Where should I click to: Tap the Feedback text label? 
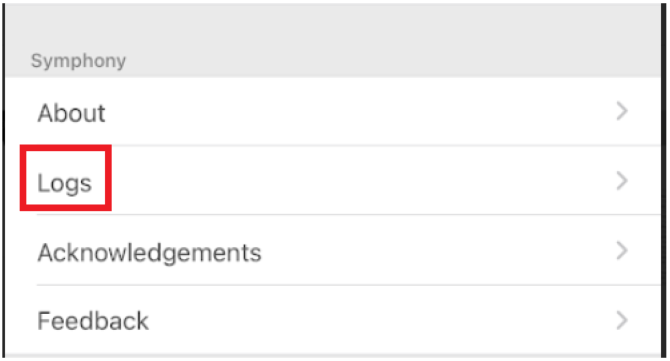93,321
